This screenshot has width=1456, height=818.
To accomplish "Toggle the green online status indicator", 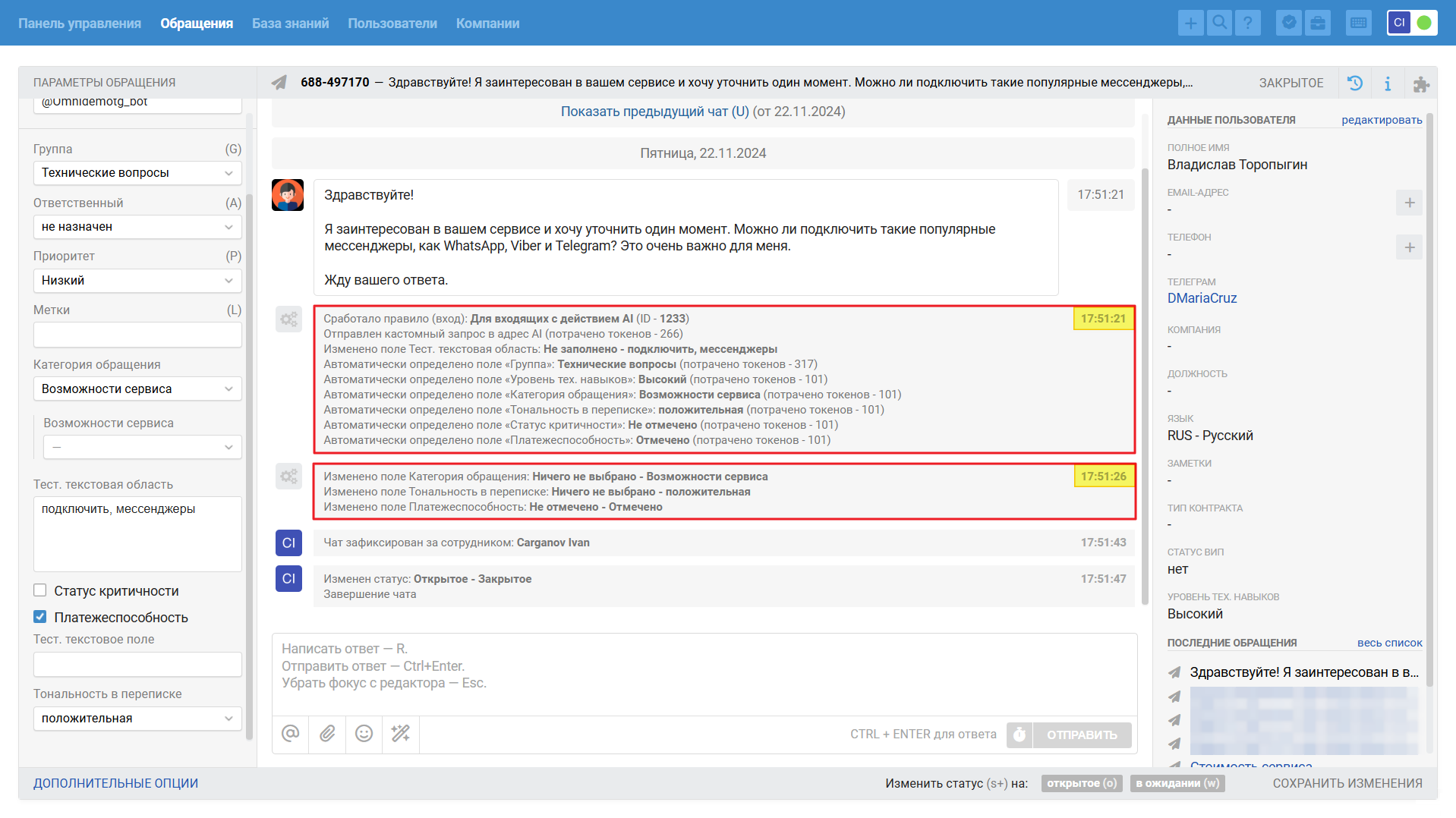I will (1424, 23).
